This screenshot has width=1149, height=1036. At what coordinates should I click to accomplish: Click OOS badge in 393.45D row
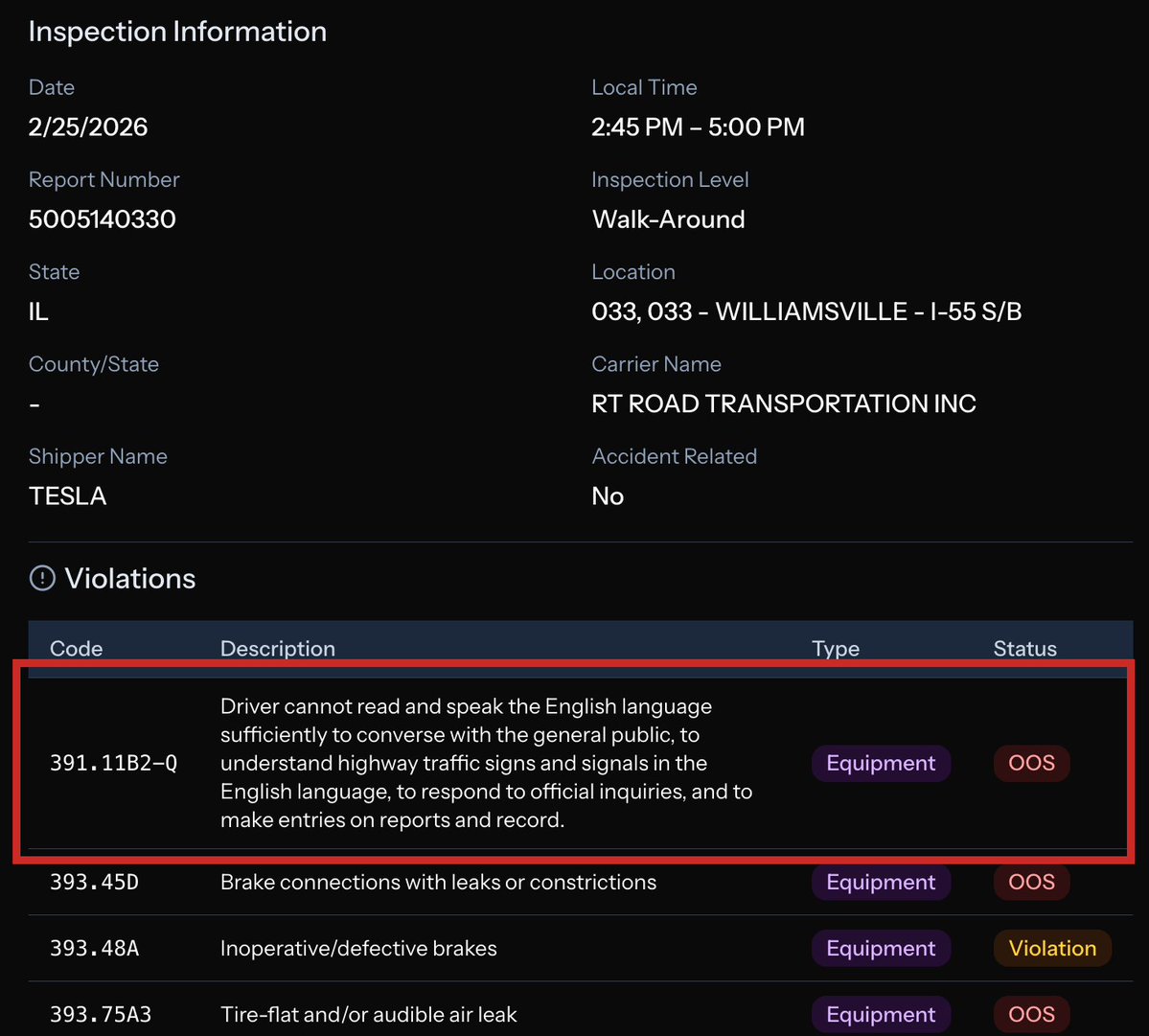[1031, 882]
